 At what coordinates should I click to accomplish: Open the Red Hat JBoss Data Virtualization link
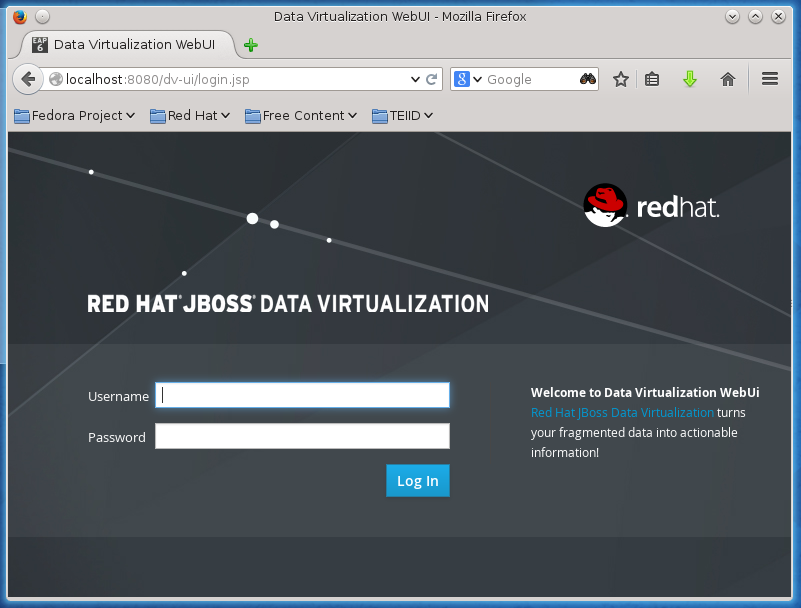622,412
